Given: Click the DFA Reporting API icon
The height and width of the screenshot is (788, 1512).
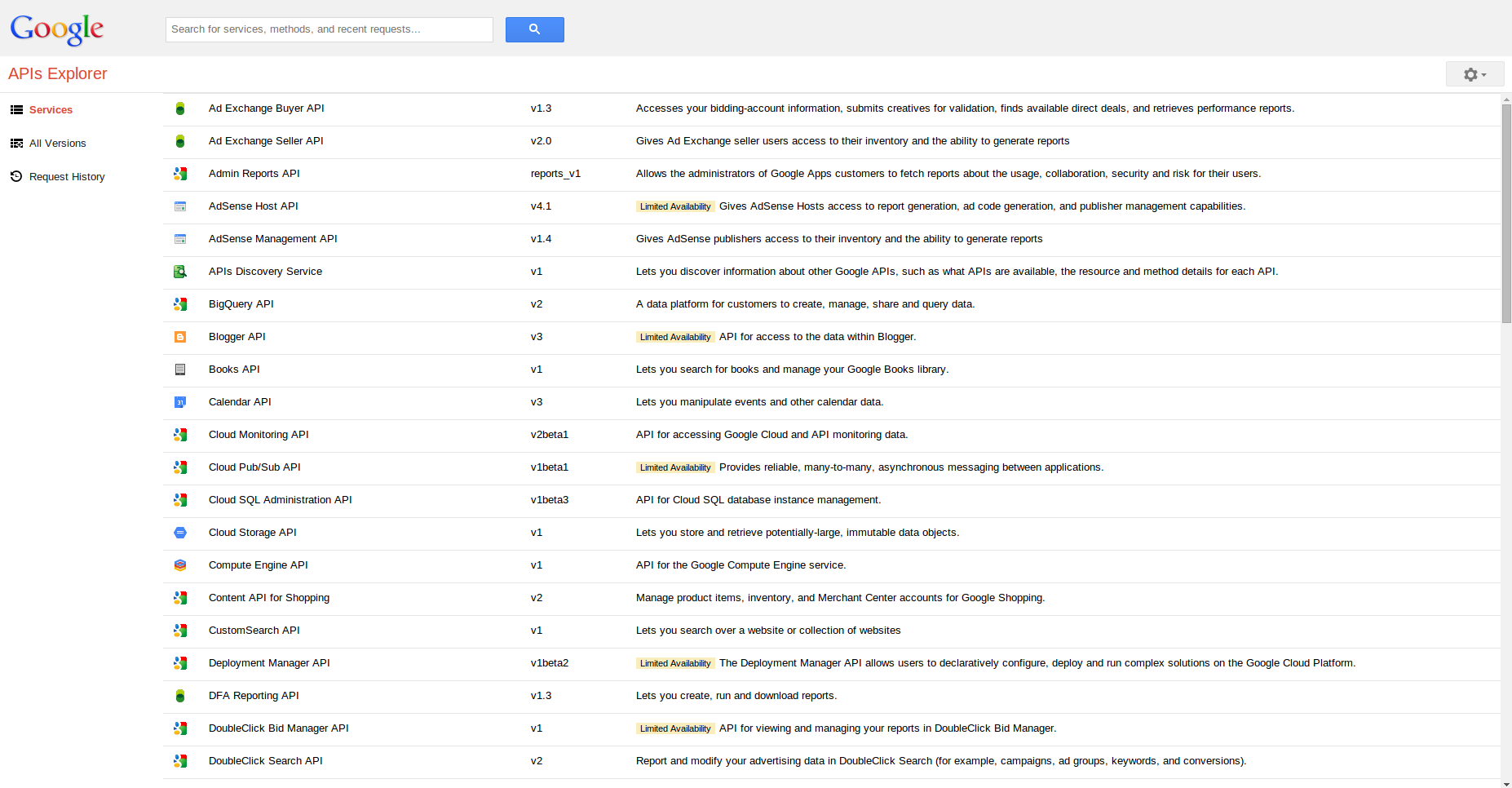Looking at the screenshot, I should [x=180, y=696].
